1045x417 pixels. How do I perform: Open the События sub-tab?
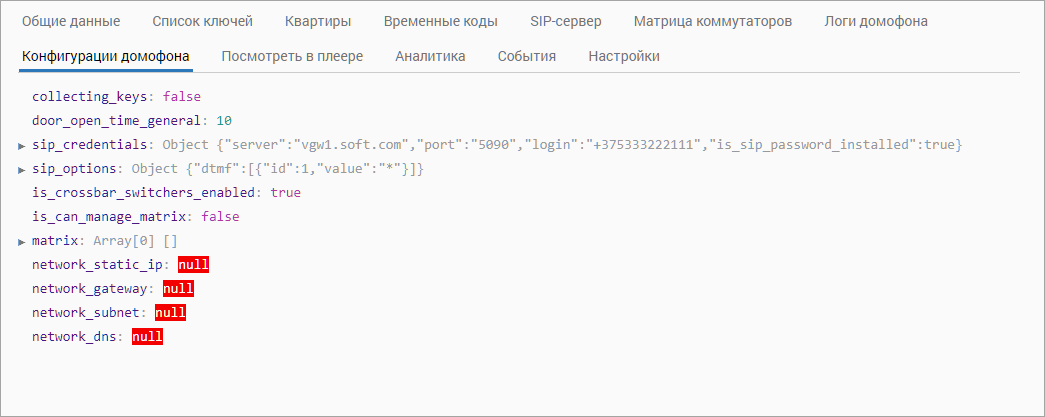pyautogui.click(x=526, y=56)
